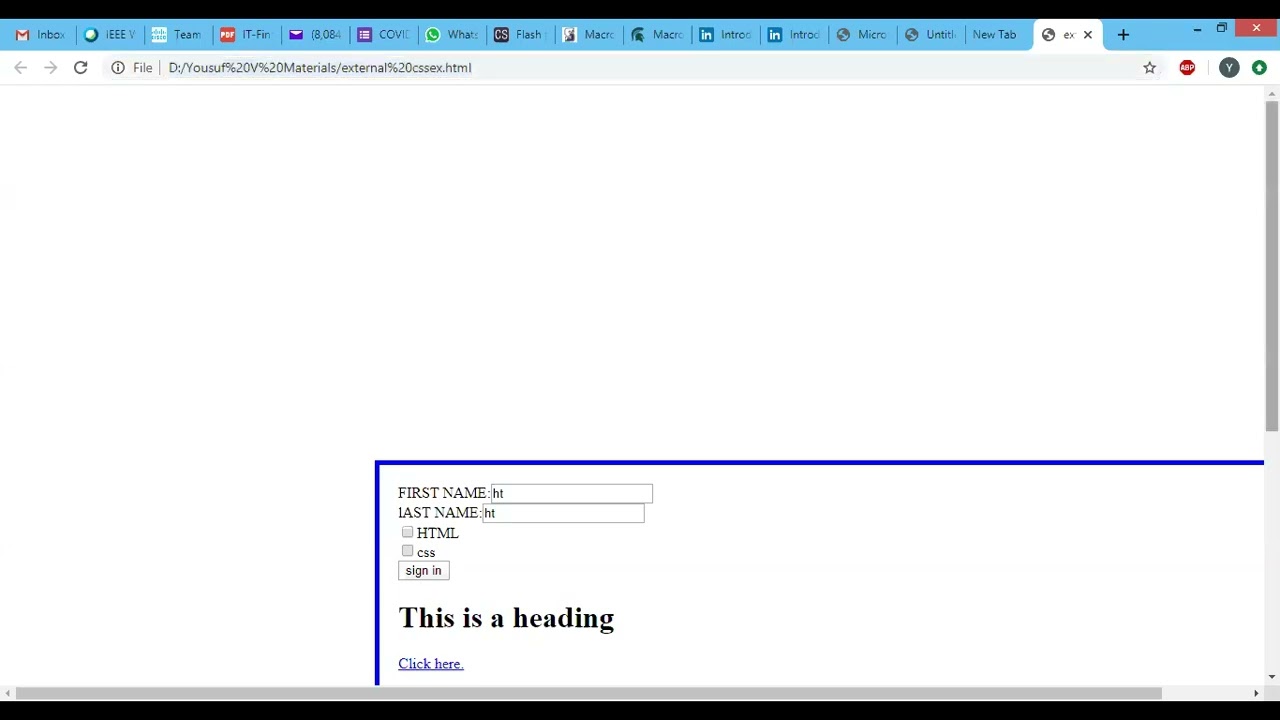The image size is (1280, 720).
Task: Restore down the Chrome window
Action: tap(1221, 28)
